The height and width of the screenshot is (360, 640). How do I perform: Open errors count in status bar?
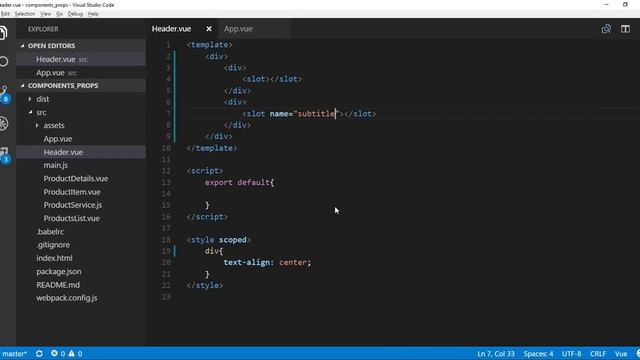tap(58, 353)
